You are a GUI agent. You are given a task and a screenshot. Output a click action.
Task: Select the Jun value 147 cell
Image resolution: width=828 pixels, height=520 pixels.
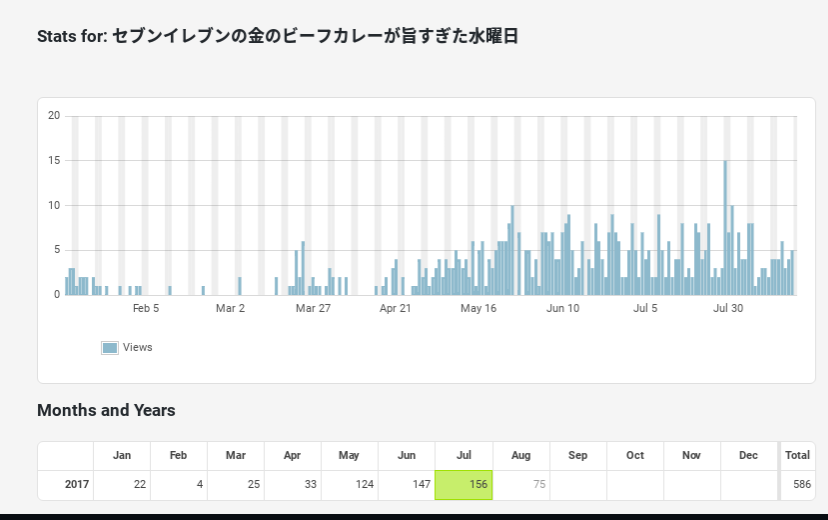407,485
